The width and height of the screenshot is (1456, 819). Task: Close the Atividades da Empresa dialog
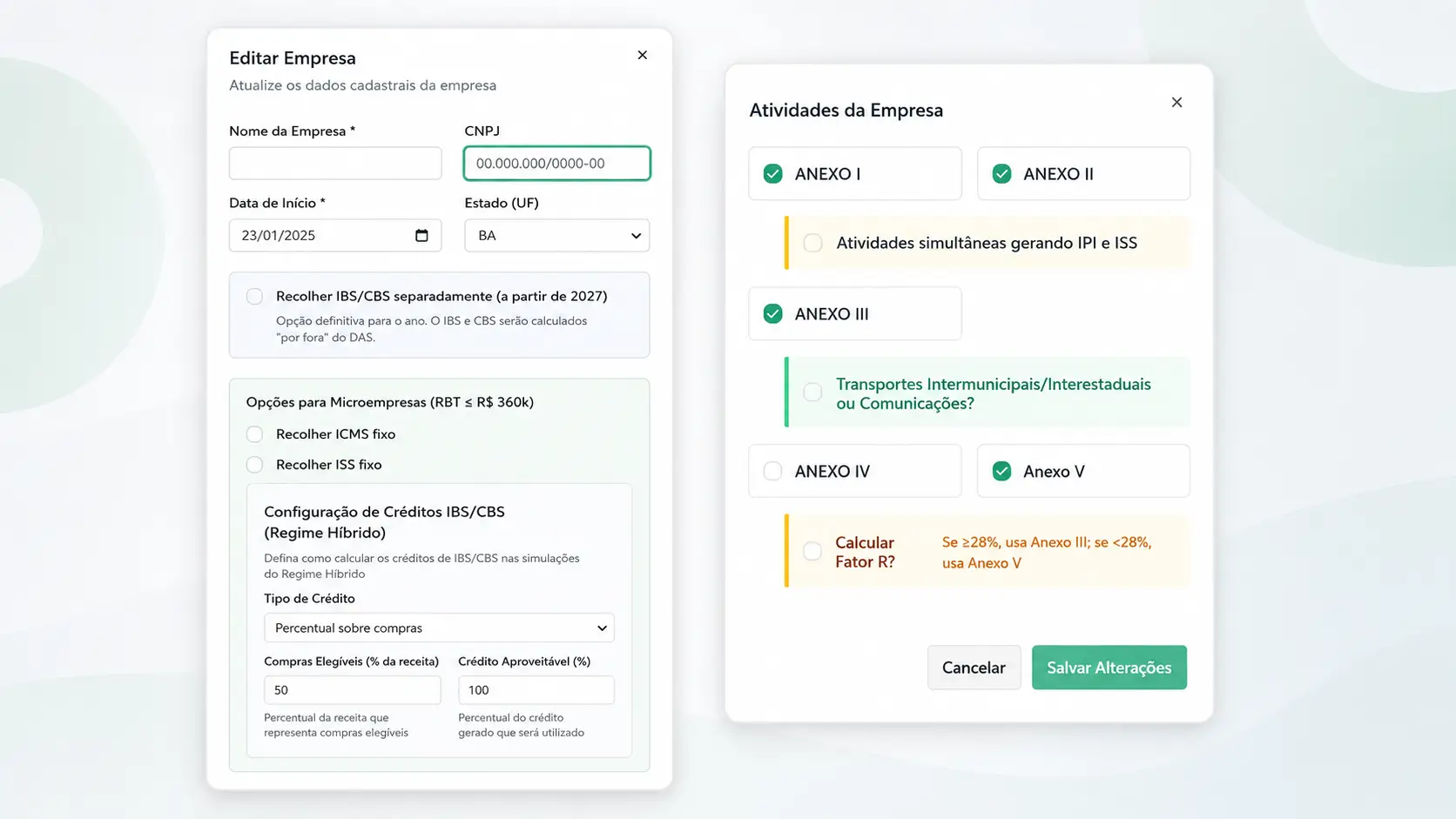(x=1176, y=102)
